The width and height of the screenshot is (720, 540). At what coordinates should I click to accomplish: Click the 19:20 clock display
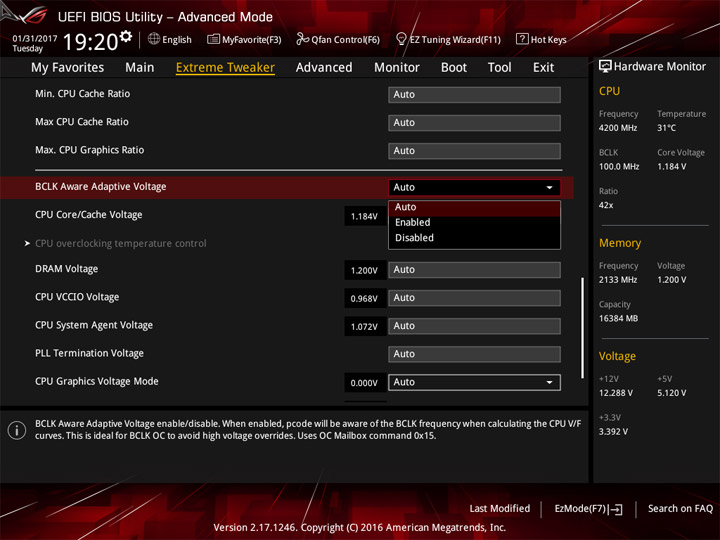point(90,42)
